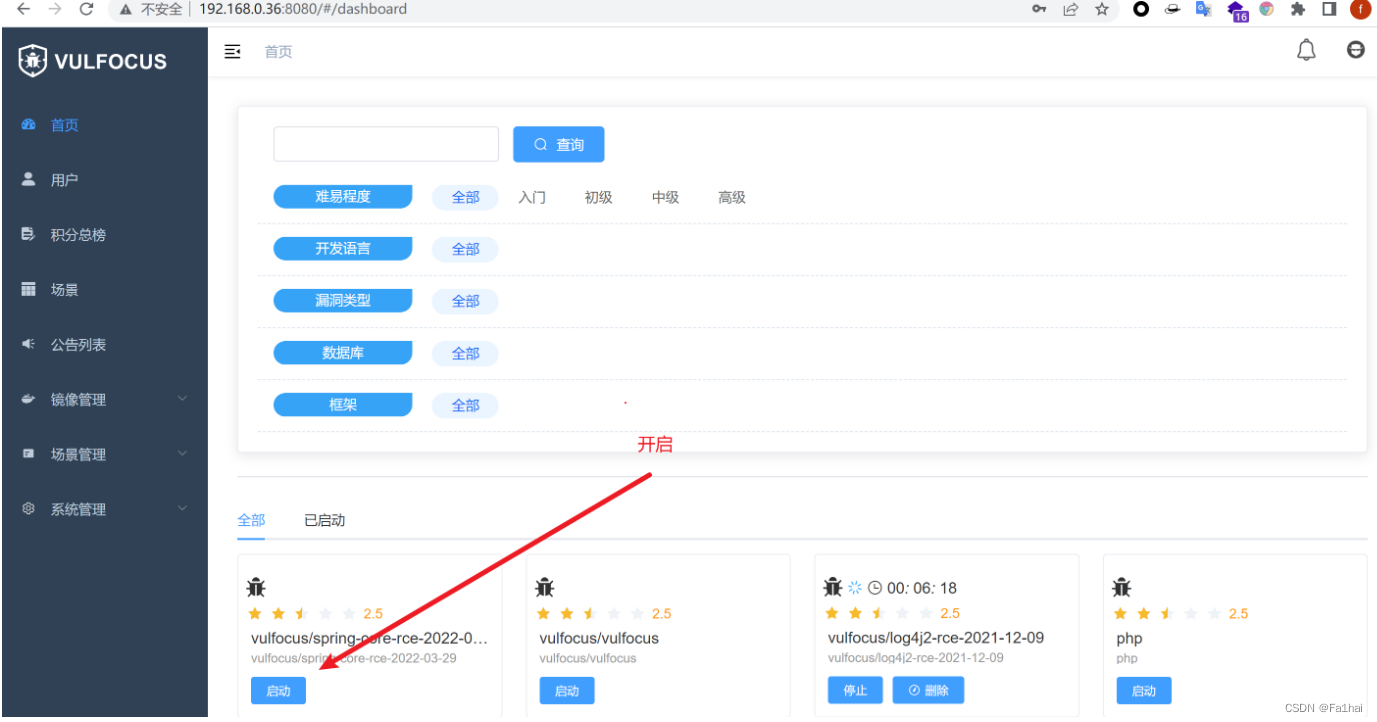Click the bug icon on the php card
The image size is (1377, 722).
(1122, 587)
